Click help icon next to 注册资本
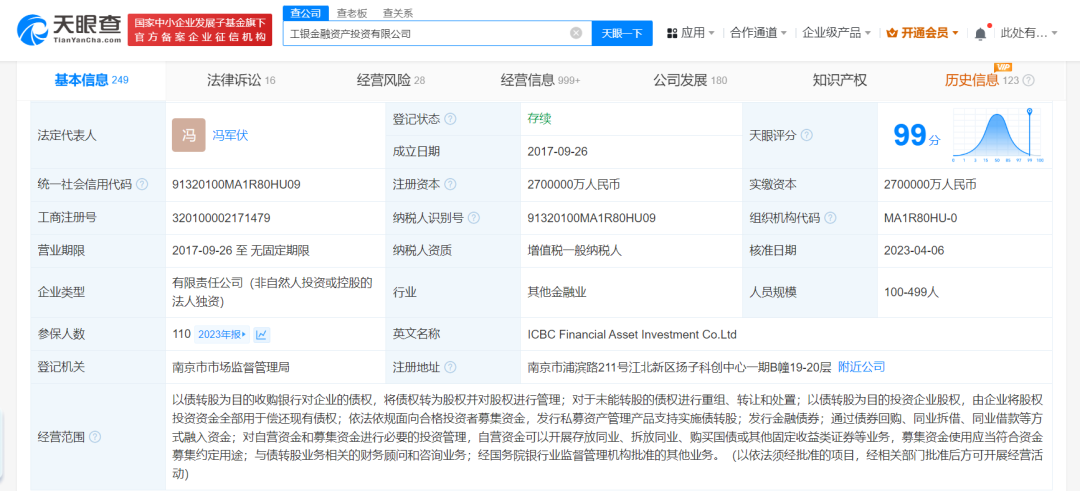 pyautogui.click(x=450, y=185)
